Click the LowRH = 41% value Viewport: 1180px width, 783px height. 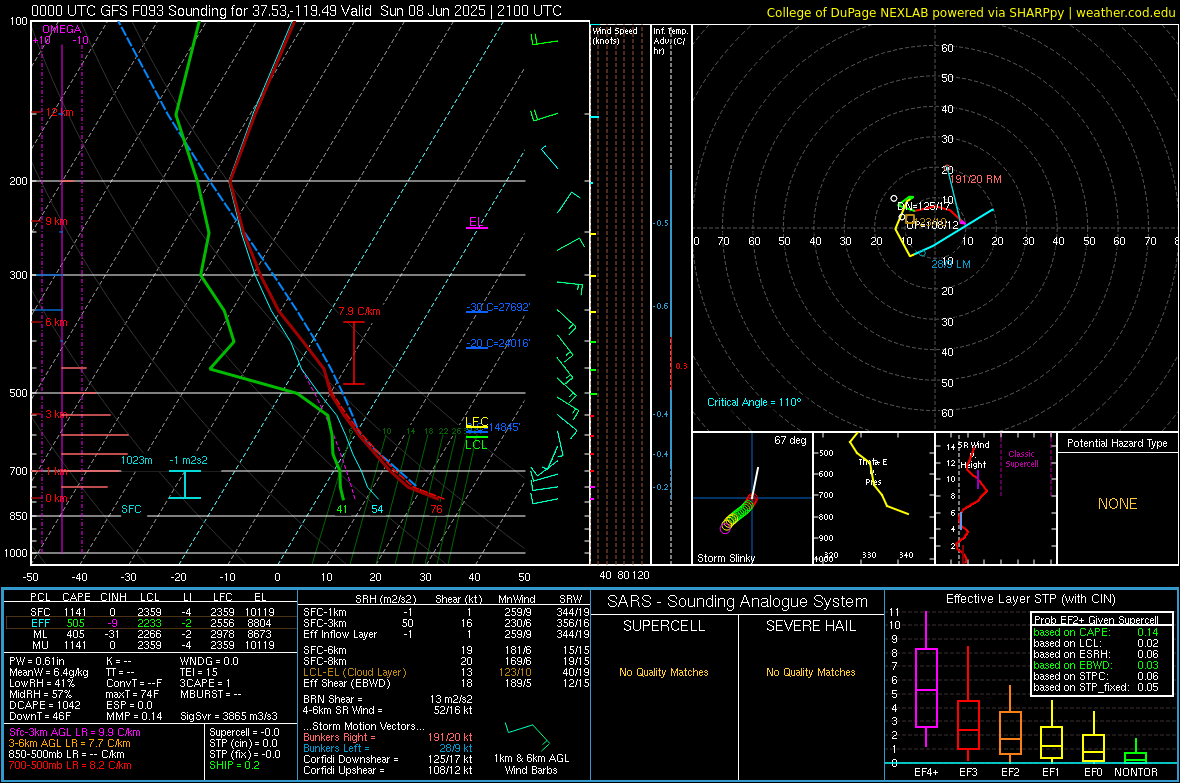point(42,683)
